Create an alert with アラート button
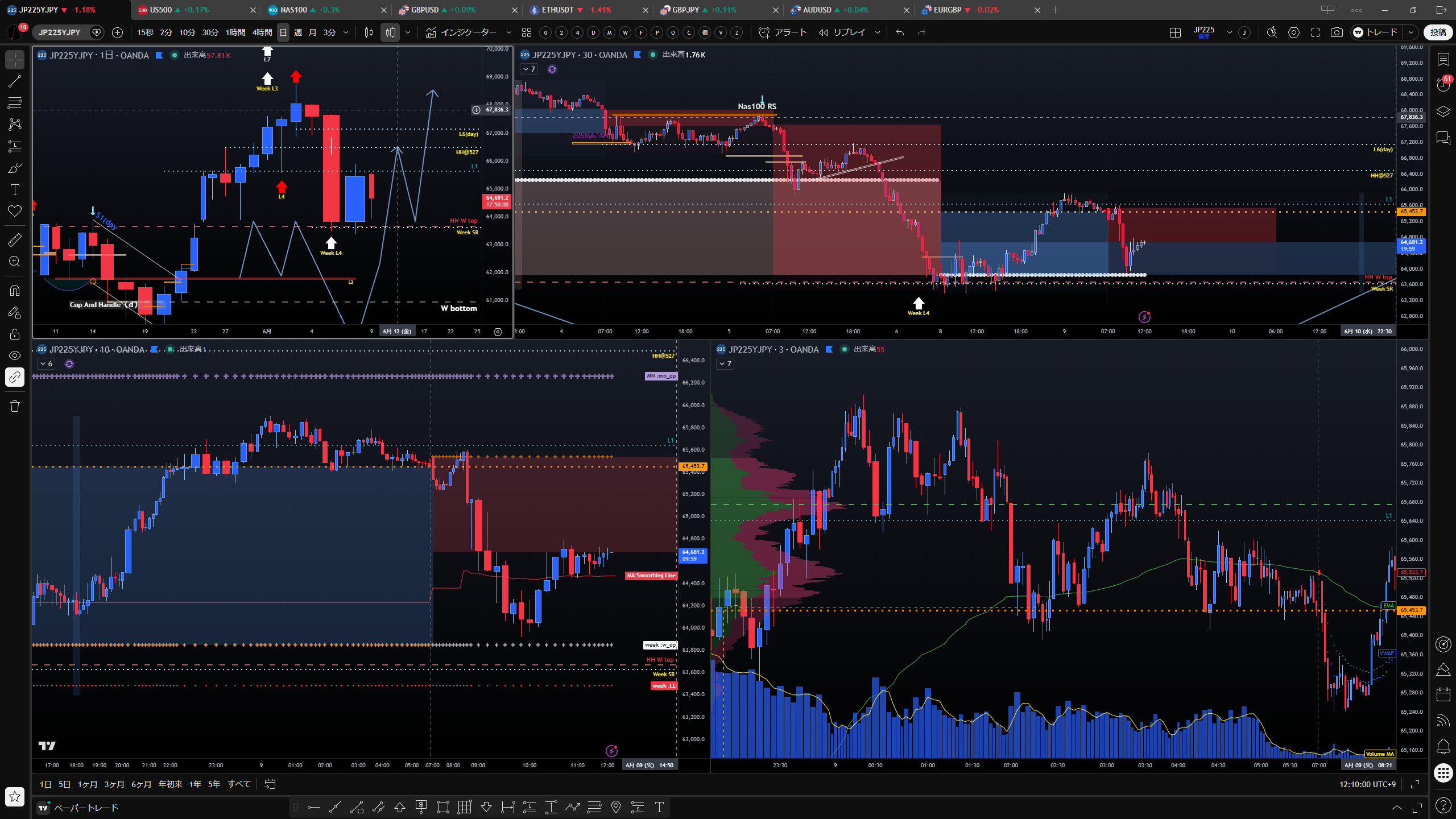1456x819 pixels. [783, 32]
